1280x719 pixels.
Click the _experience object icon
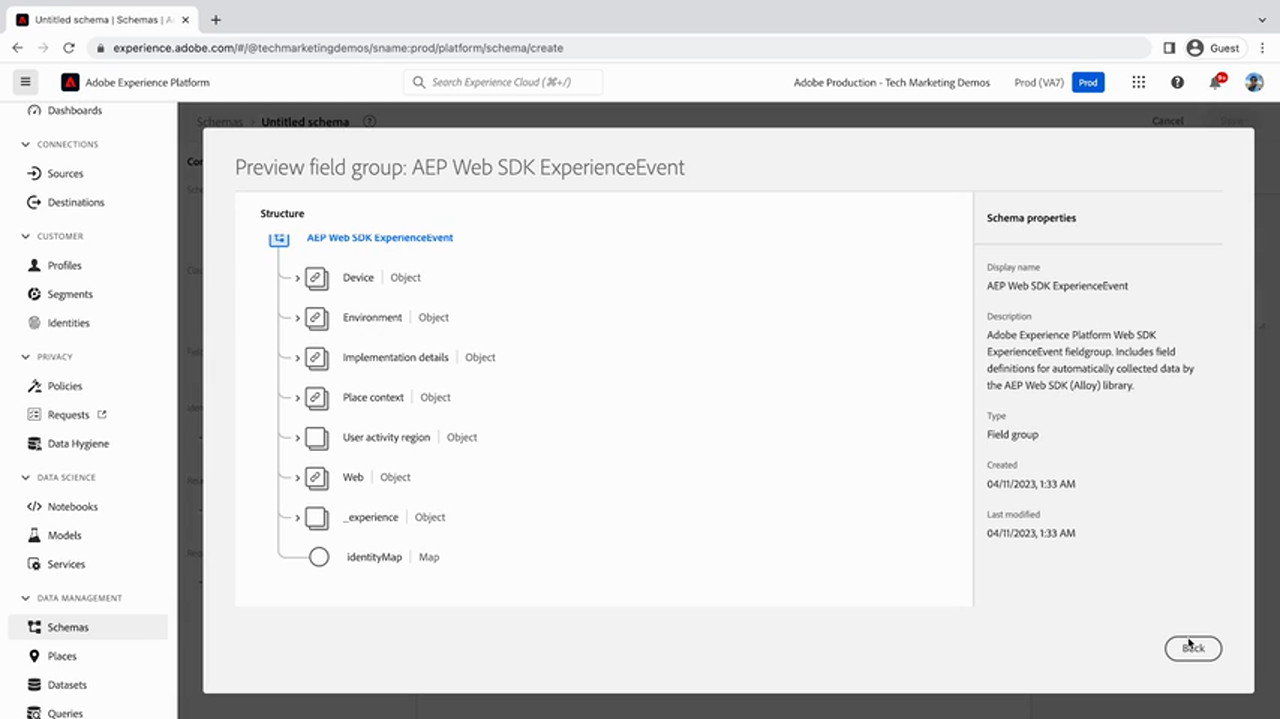[x=317, y=518]
